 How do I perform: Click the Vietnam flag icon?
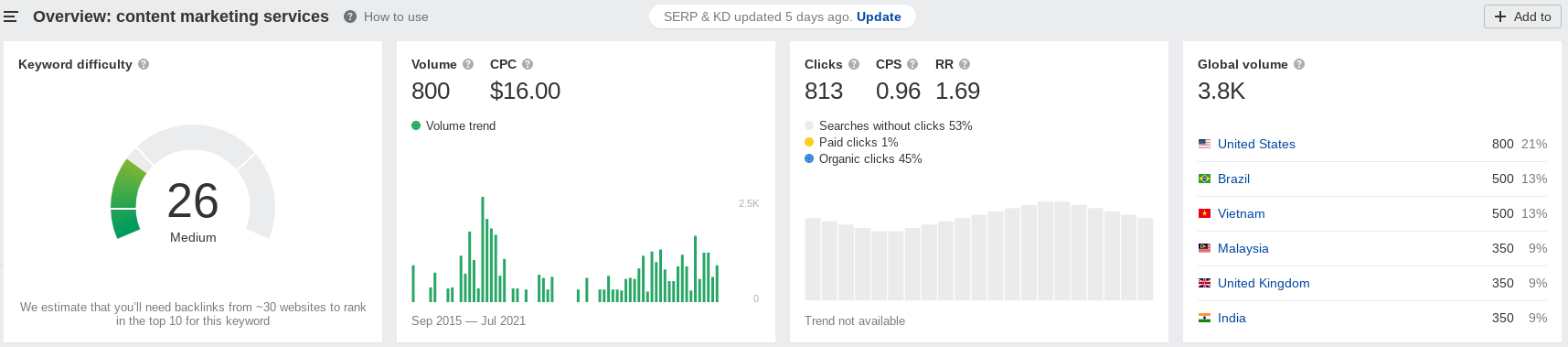(x=1204, y=213)
